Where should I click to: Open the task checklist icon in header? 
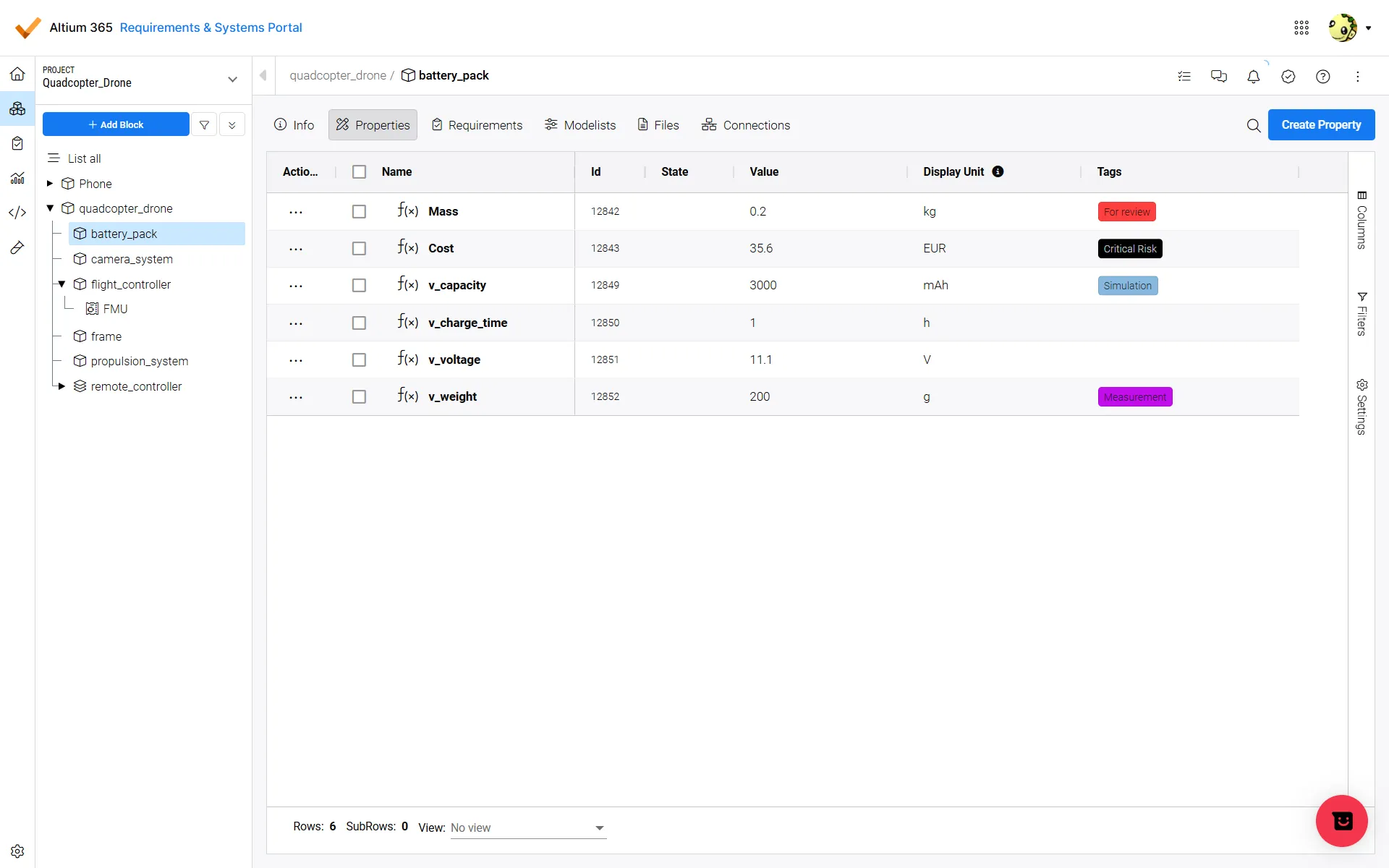(x=1184, y=77)
